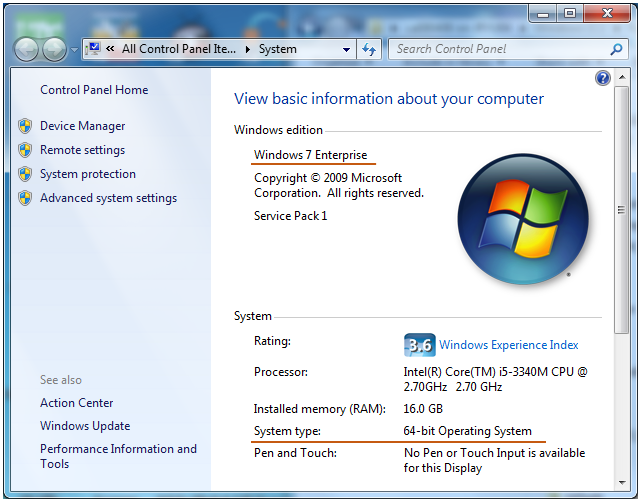Minimize the System window
The height and width of the screenshot is (500, 641).
pyautogui.click(x=543, y=14)
